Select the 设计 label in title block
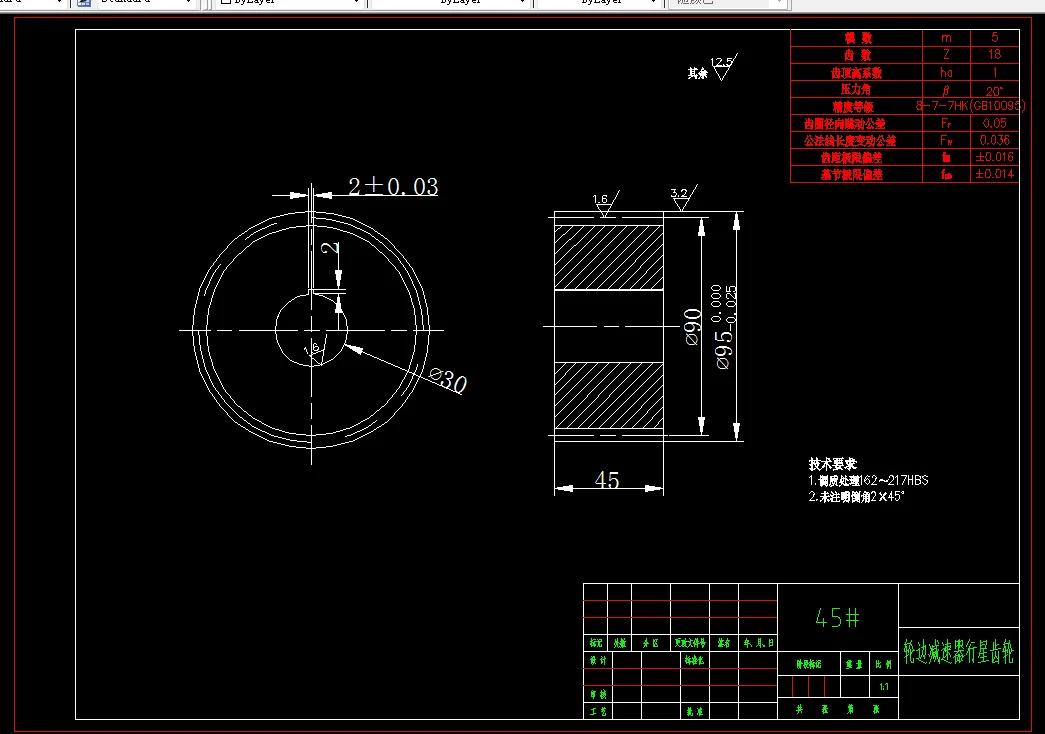The image size is (1045, 734). (x=598, y=660)
